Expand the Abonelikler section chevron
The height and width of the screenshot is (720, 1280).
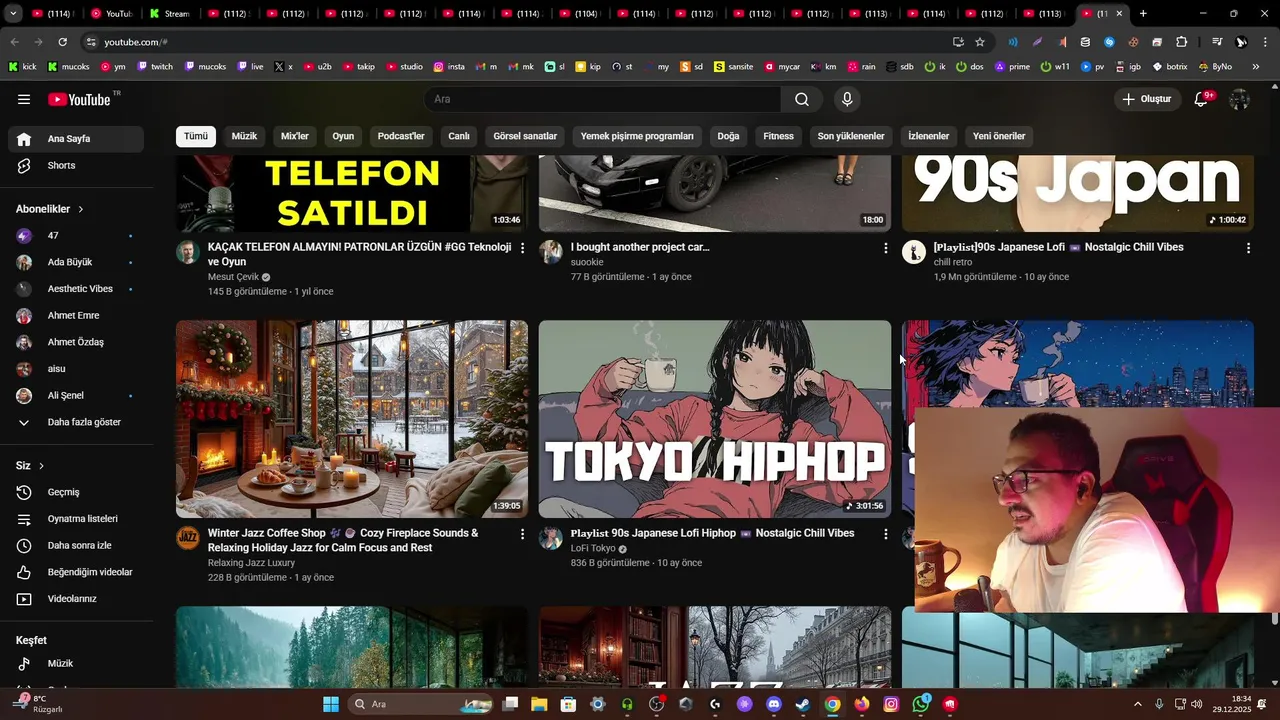click(x=81, y=209)
